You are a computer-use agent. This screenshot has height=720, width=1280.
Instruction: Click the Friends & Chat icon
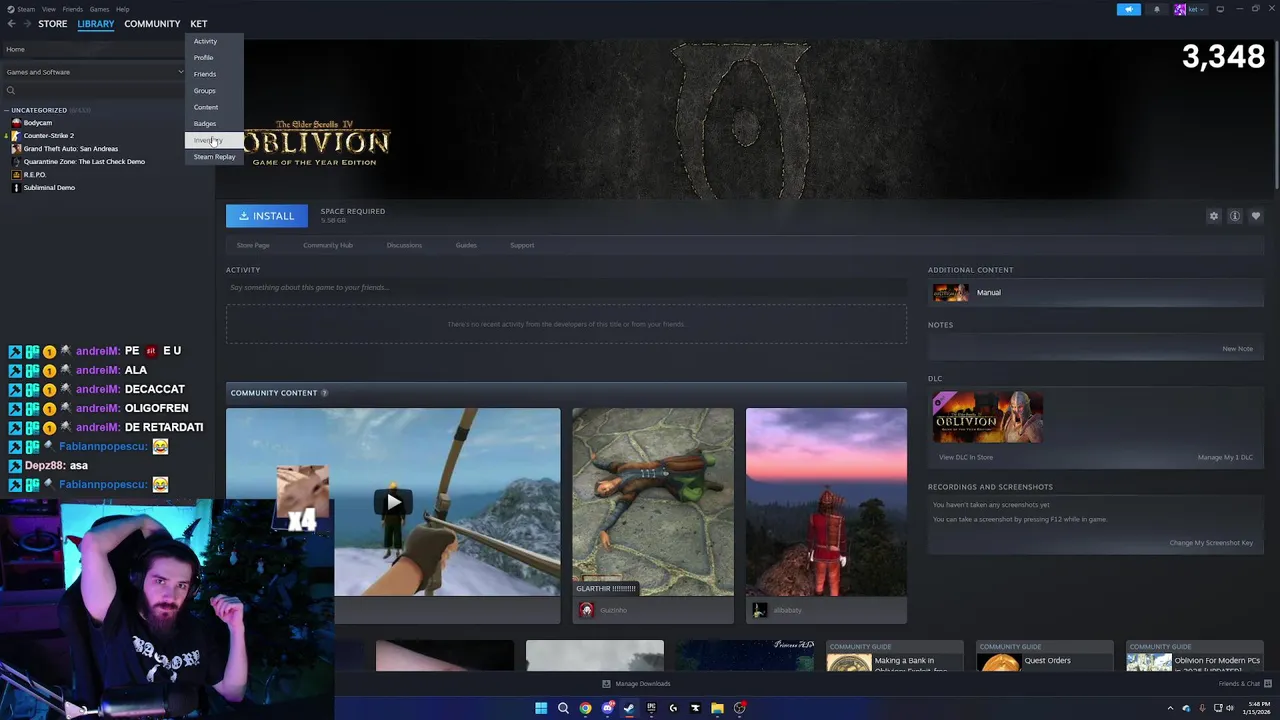[1266, 684]
